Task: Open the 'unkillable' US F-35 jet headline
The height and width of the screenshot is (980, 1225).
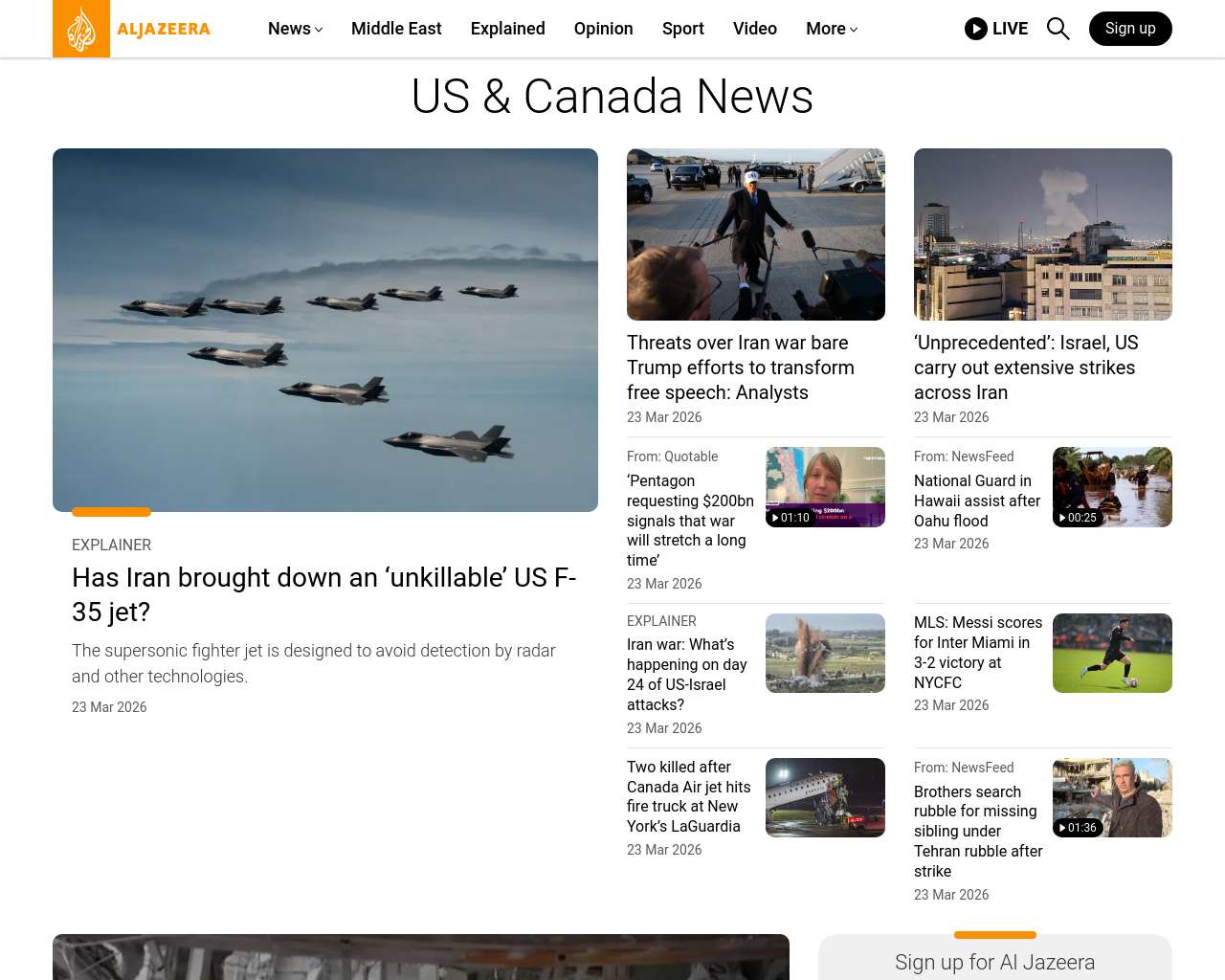Action: click(323, 594)
